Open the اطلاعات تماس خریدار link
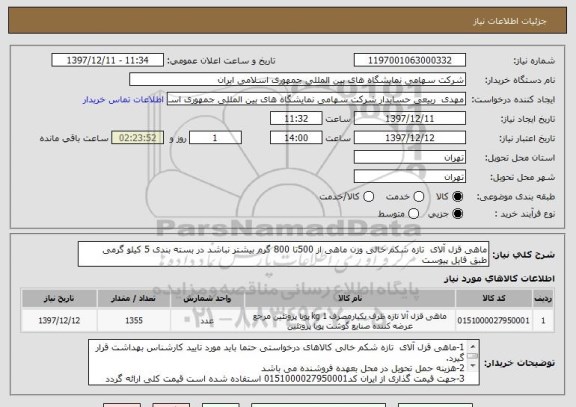The image size is (576, 407). tap(123, 100)
